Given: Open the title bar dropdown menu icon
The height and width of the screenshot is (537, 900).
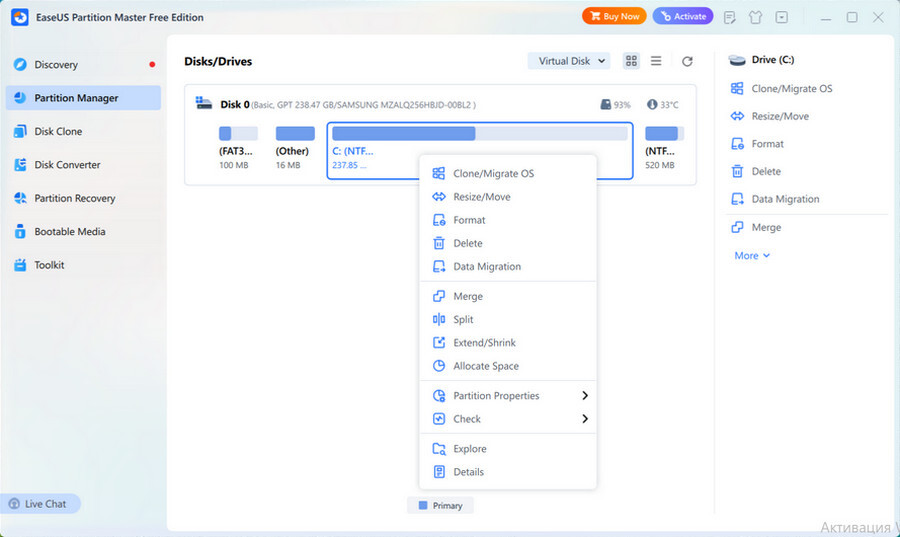Looking at the screenshot, I should pos(782,17).
